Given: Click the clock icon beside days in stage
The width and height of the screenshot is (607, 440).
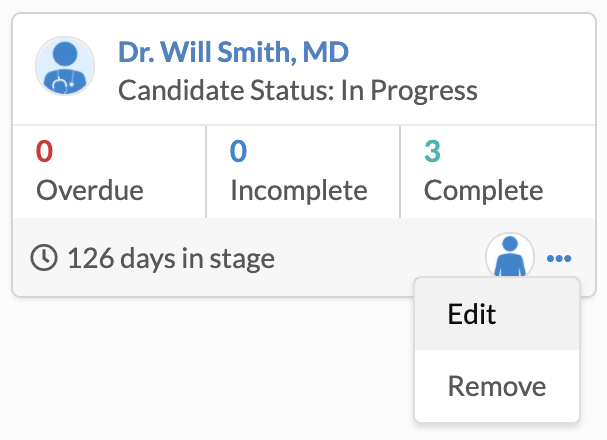Looking at the screenshot, I should pos(44,257).
